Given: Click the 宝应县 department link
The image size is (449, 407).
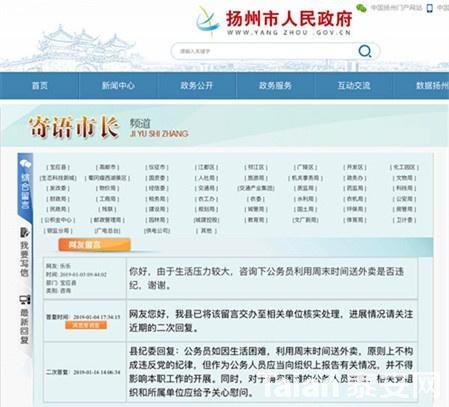Looking at the screenshot, I should tap(58, 167).
